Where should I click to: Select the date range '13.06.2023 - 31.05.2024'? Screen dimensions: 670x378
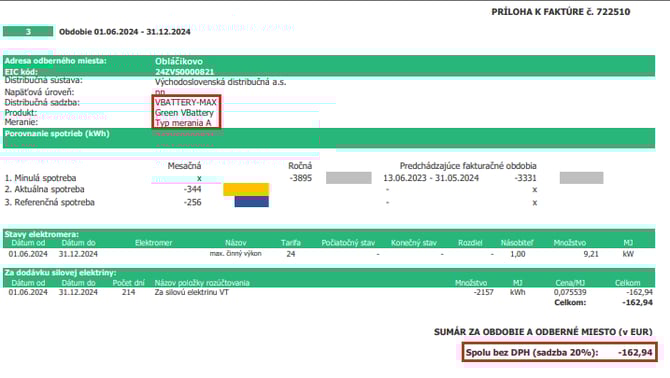(x=431, y=178)
